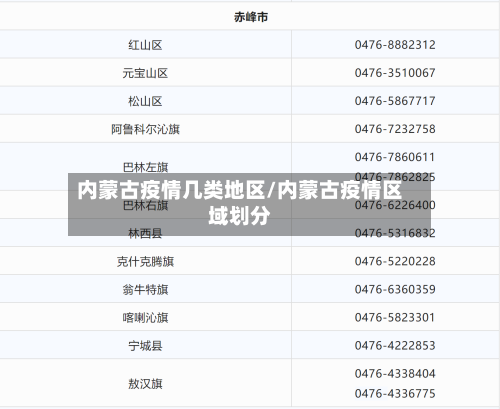The width and height of the screenshot is (500, 409).
Task: Click the 阿鲁科尔沁旗 cell
Action: tap(145, 129)
